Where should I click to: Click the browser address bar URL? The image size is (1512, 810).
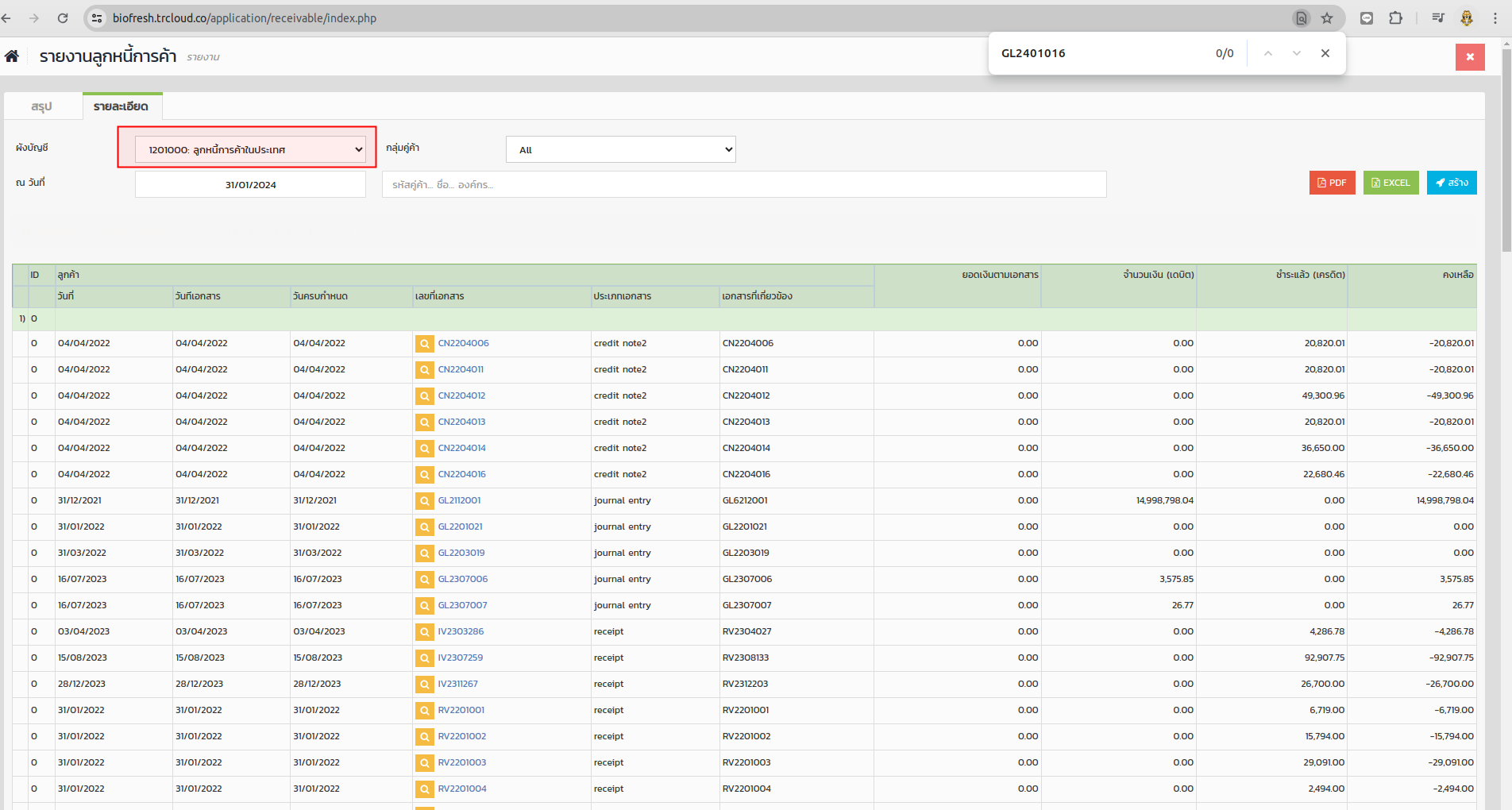(x=245, y=18)
